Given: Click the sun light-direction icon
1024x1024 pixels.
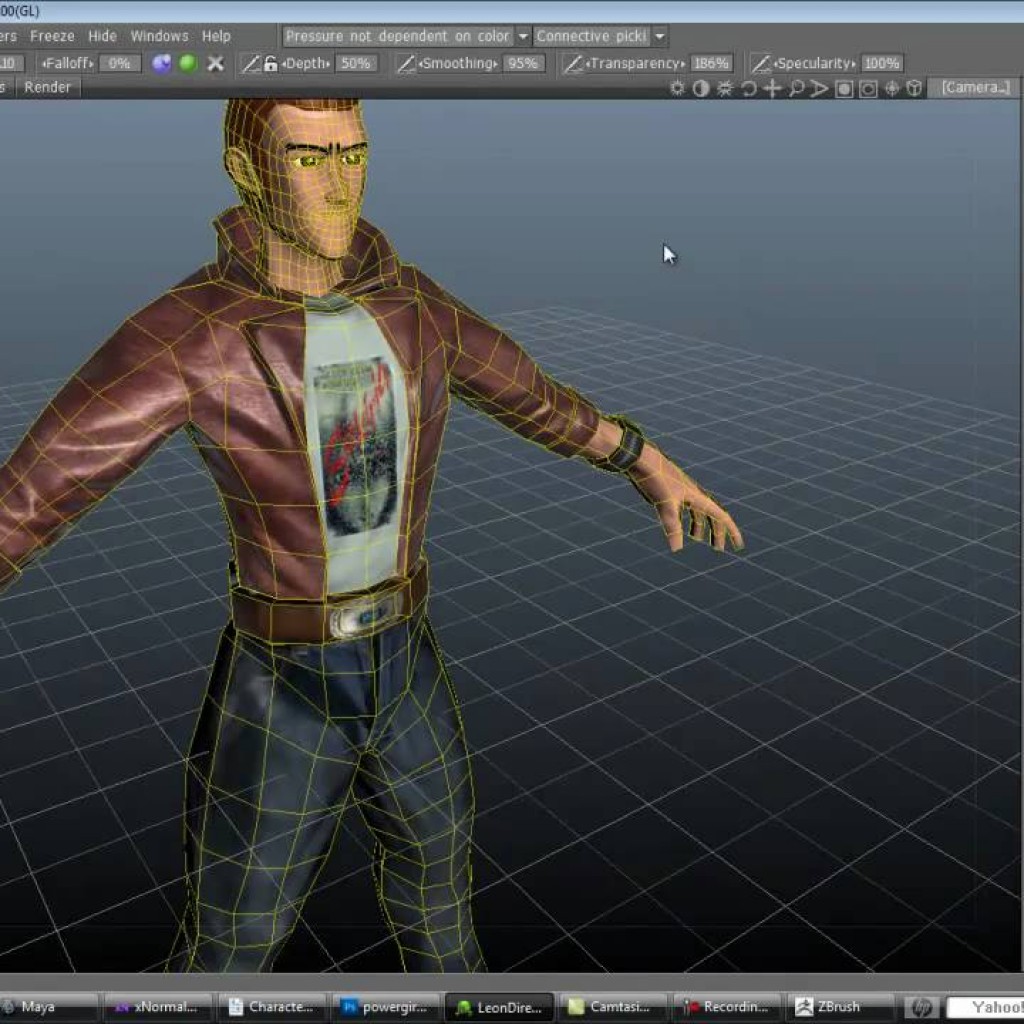Looking at the screenshot, I should [x=677, y=88].
